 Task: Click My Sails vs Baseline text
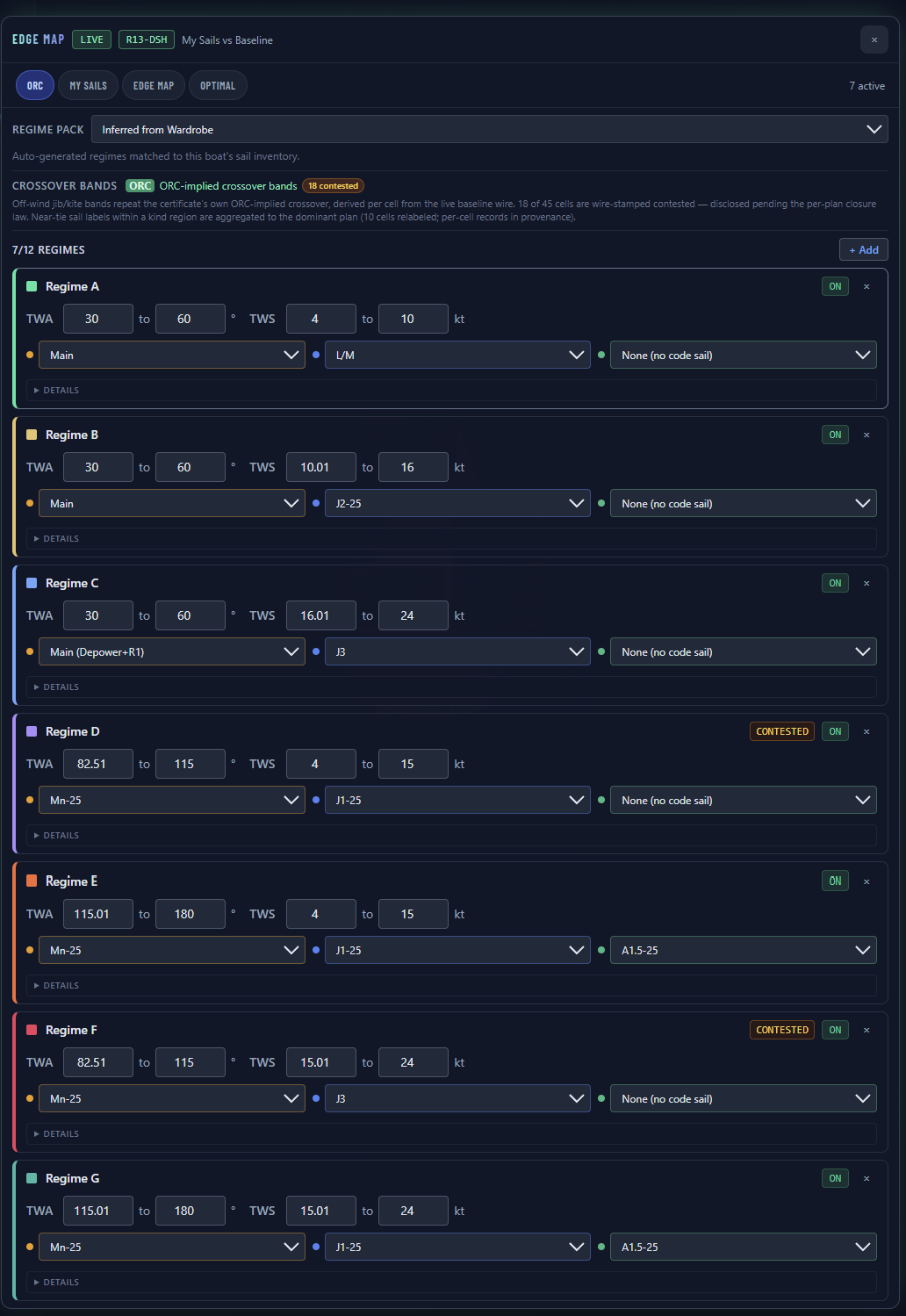(x=227, y=40)
